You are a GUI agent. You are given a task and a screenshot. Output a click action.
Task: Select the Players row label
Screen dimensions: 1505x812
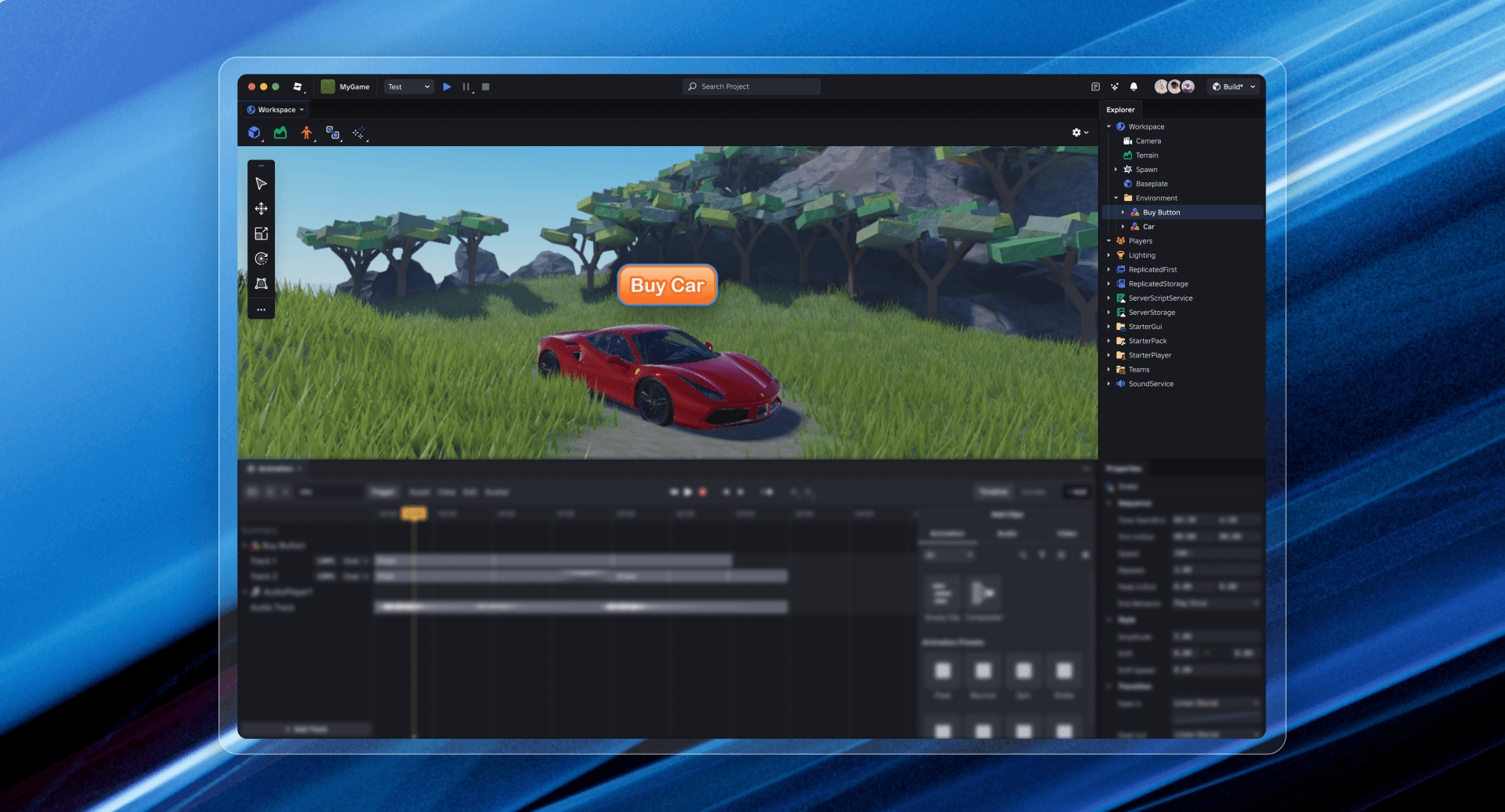(x=1141, y=241)
